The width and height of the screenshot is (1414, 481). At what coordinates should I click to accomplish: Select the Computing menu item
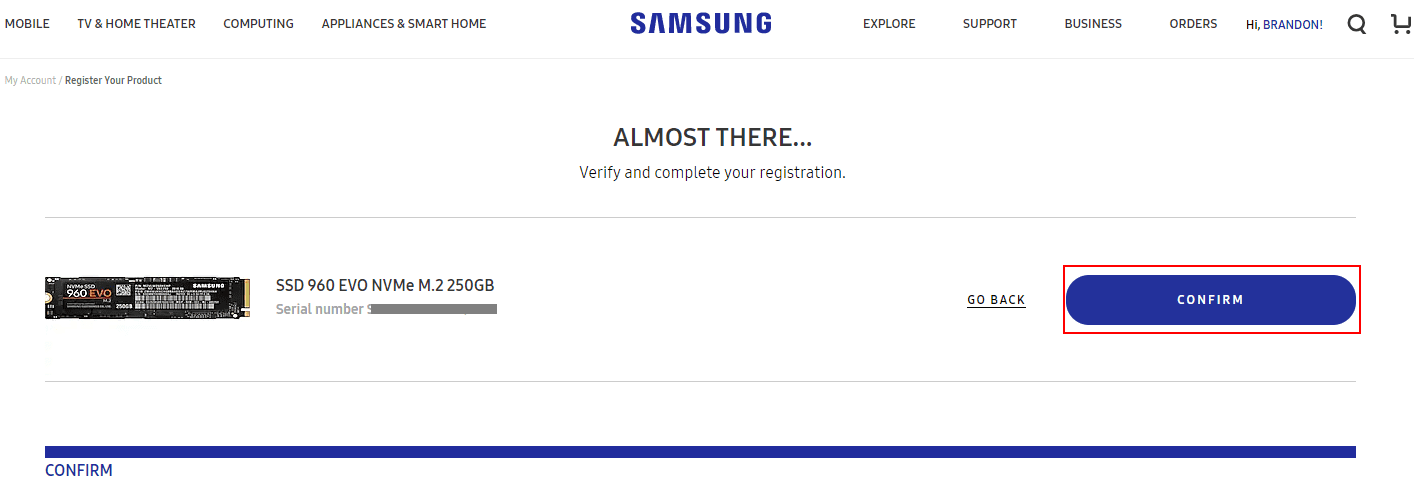click(x=258, y=24)
